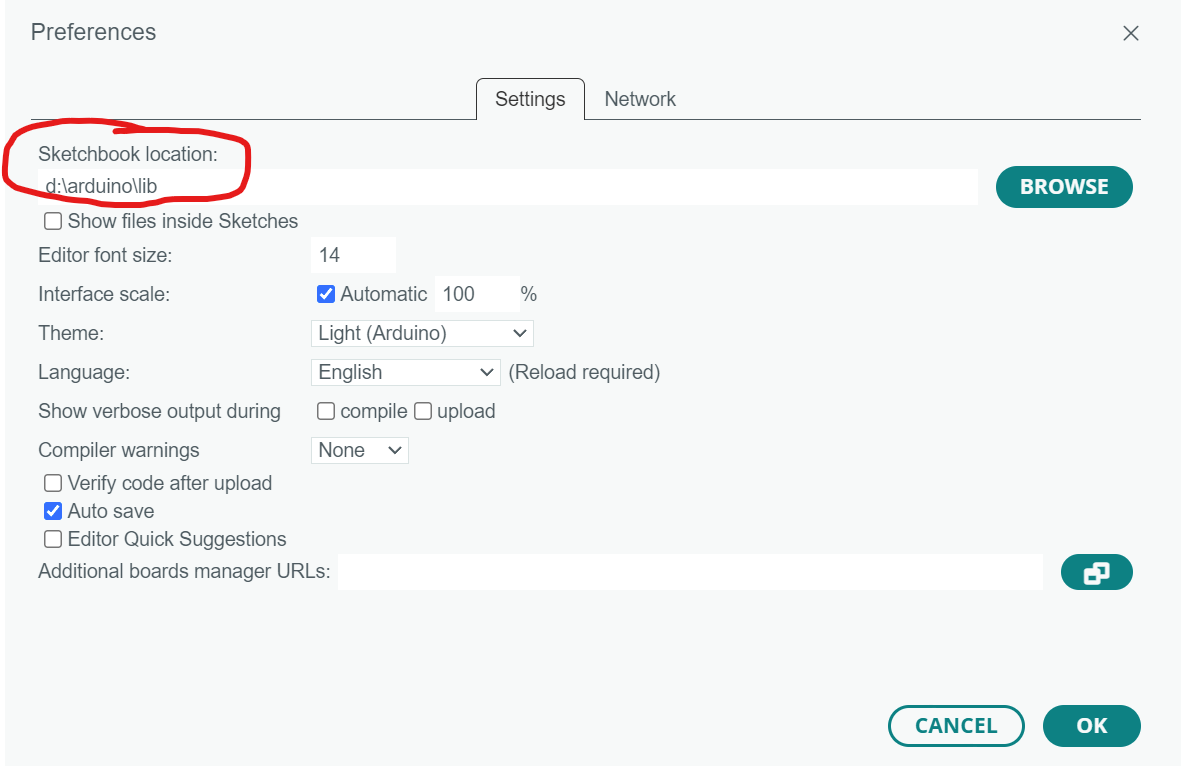
Task: Enable verbose output during upload
Action: pyautogui.click(x=423, y=411)
